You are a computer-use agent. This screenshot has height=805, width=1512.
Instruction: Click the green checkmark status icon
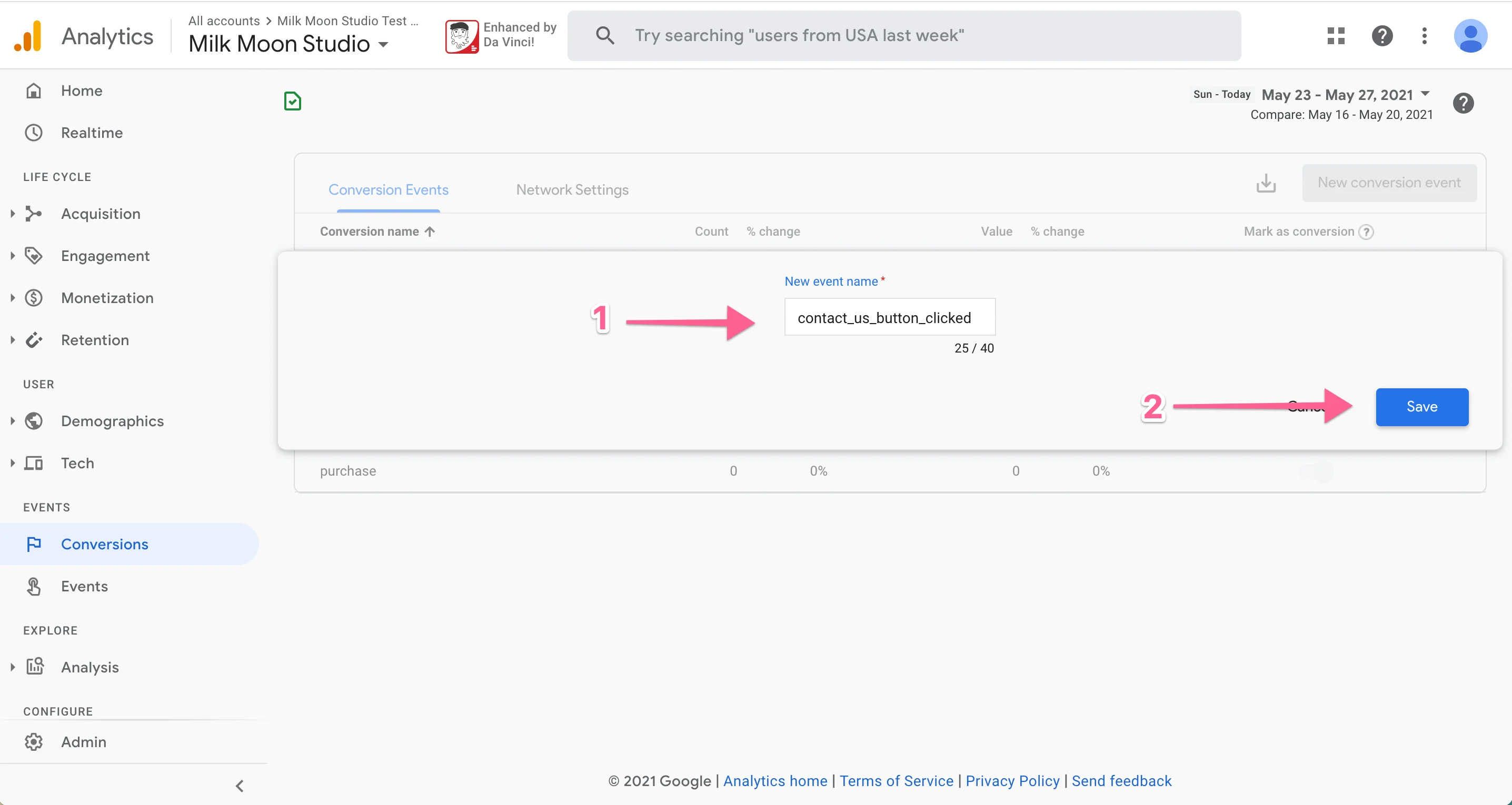click(292, 100)
